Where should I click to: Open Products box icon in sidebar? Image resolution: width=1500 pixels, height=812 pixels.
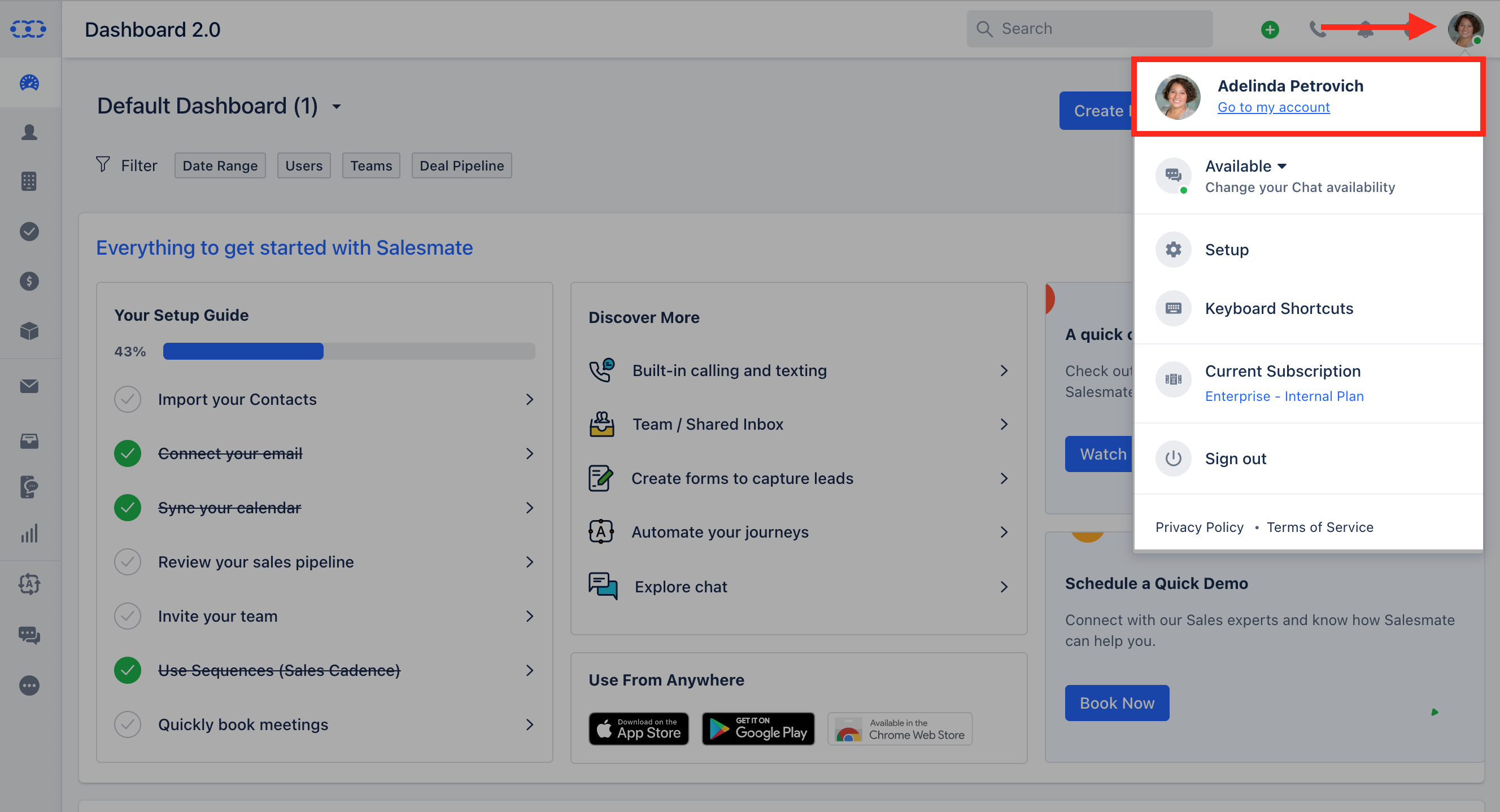(29, 331)
